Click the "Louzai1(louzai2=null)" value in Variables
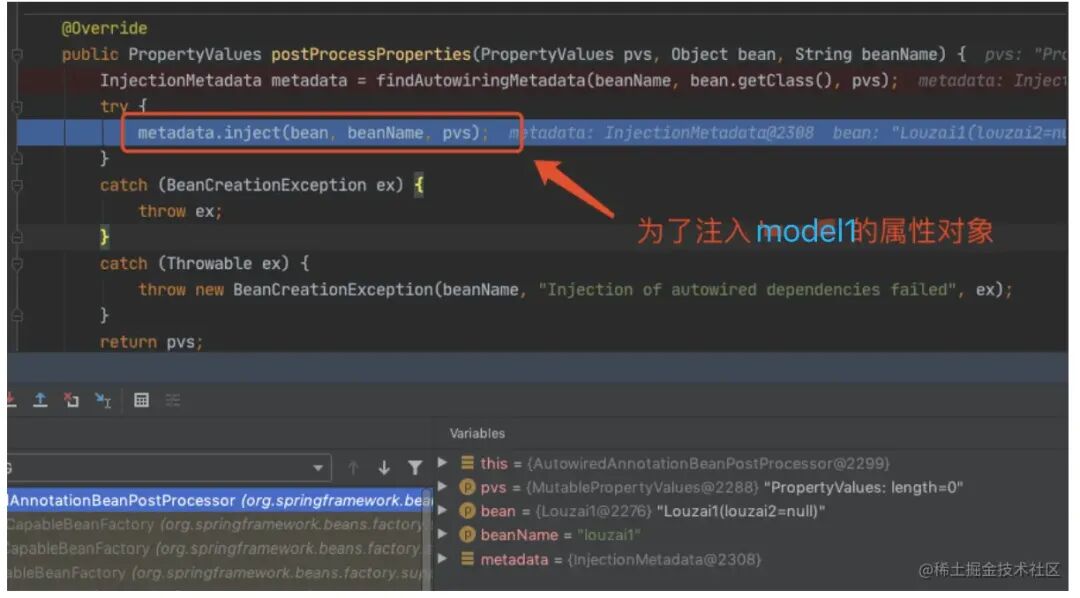Viewport: 1080px width, 598px height. [740, 511]
